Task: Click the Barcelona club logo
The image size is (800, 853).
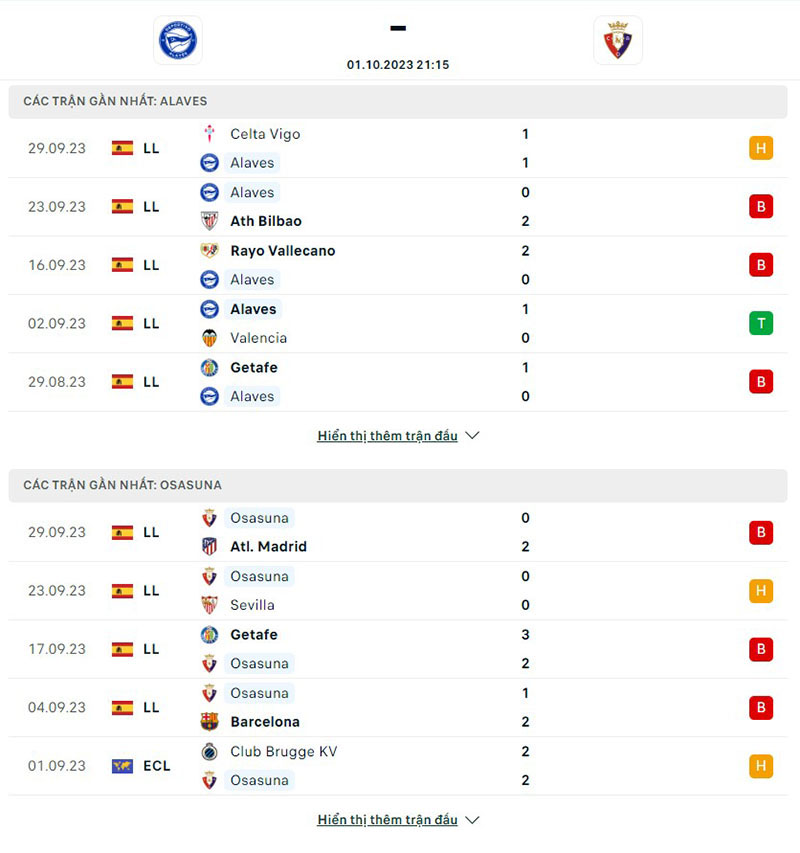Action: [x=209, y=722]
